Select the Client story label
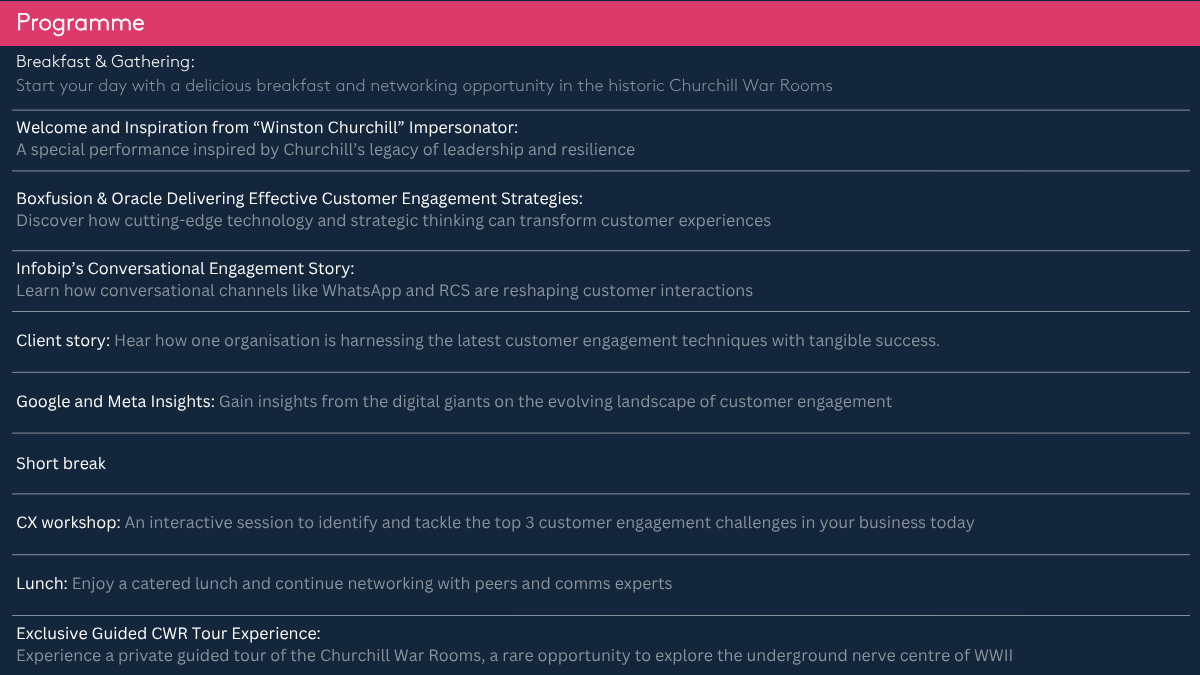1200x675 pixels. tap(63, 341)
